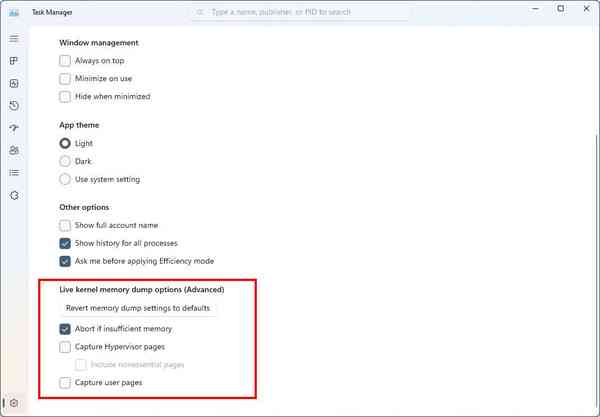Screen dimensions: 600x417
Task: Open the Startup apps page icon
Action: point(14,128)
